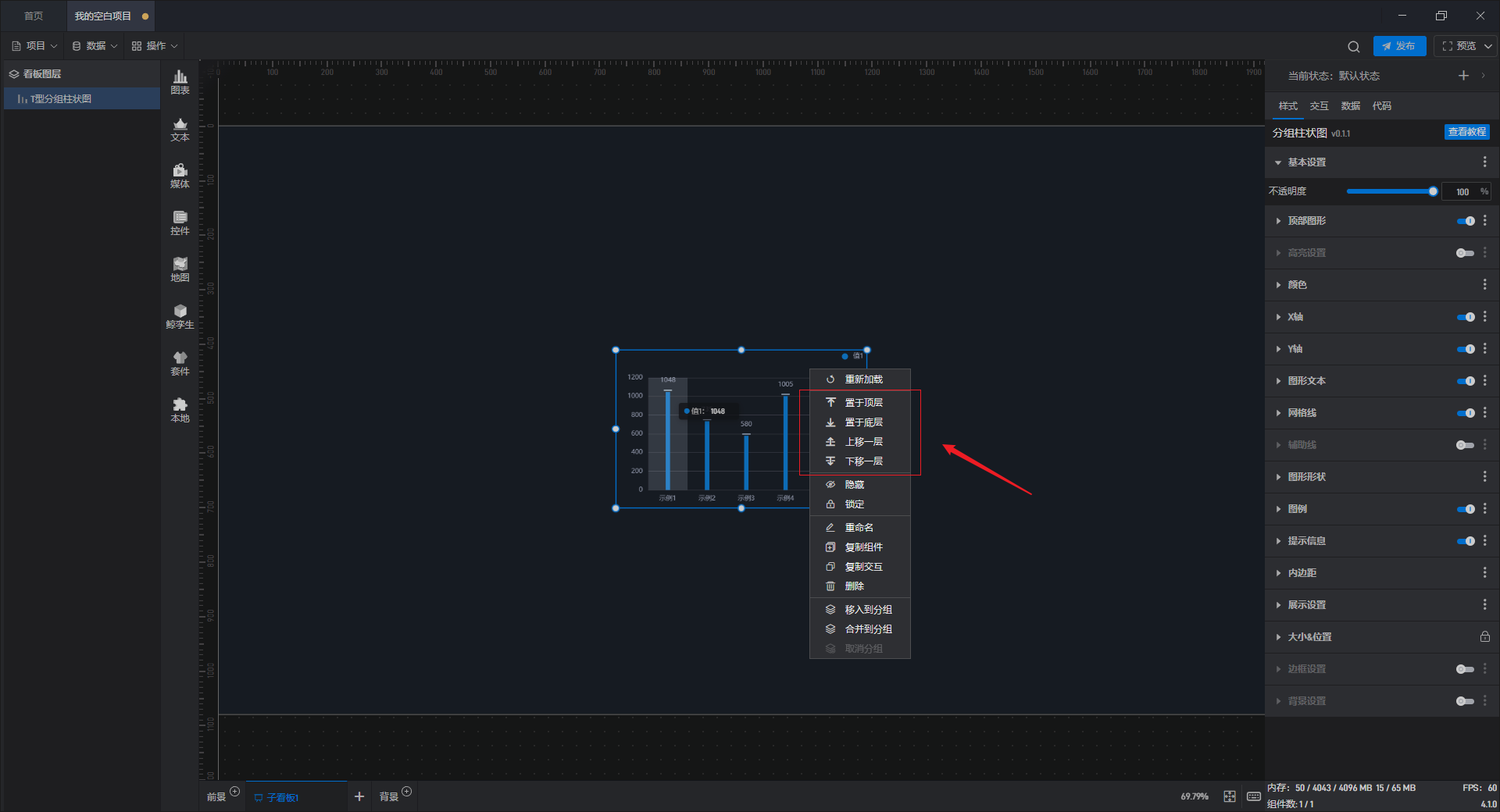This screenshot has height=812, width=1500.
Task: Switch to the 首页 home tab
Action: (34, 16)
